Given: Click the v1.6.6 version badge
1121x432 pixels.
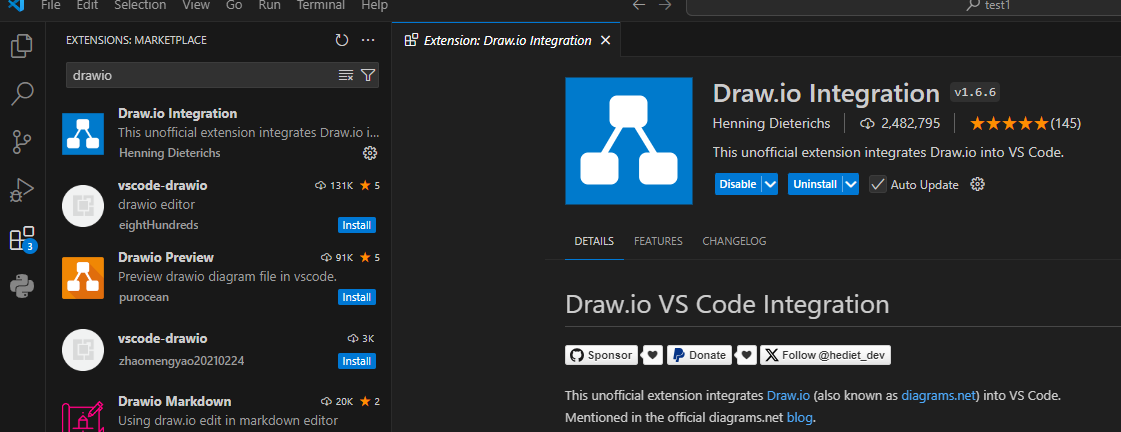Looking at the screenshot, I should point(975,92).
